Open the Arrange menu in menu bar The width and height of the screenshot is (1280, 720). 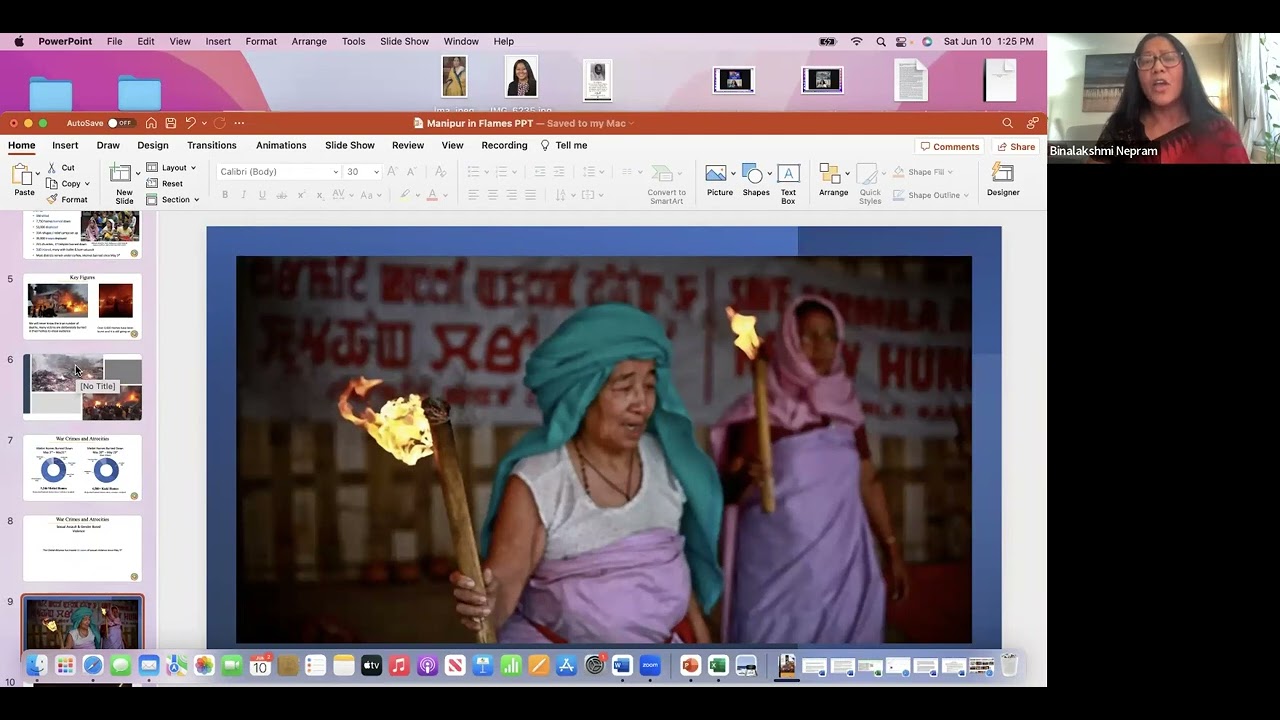point(309,41)
